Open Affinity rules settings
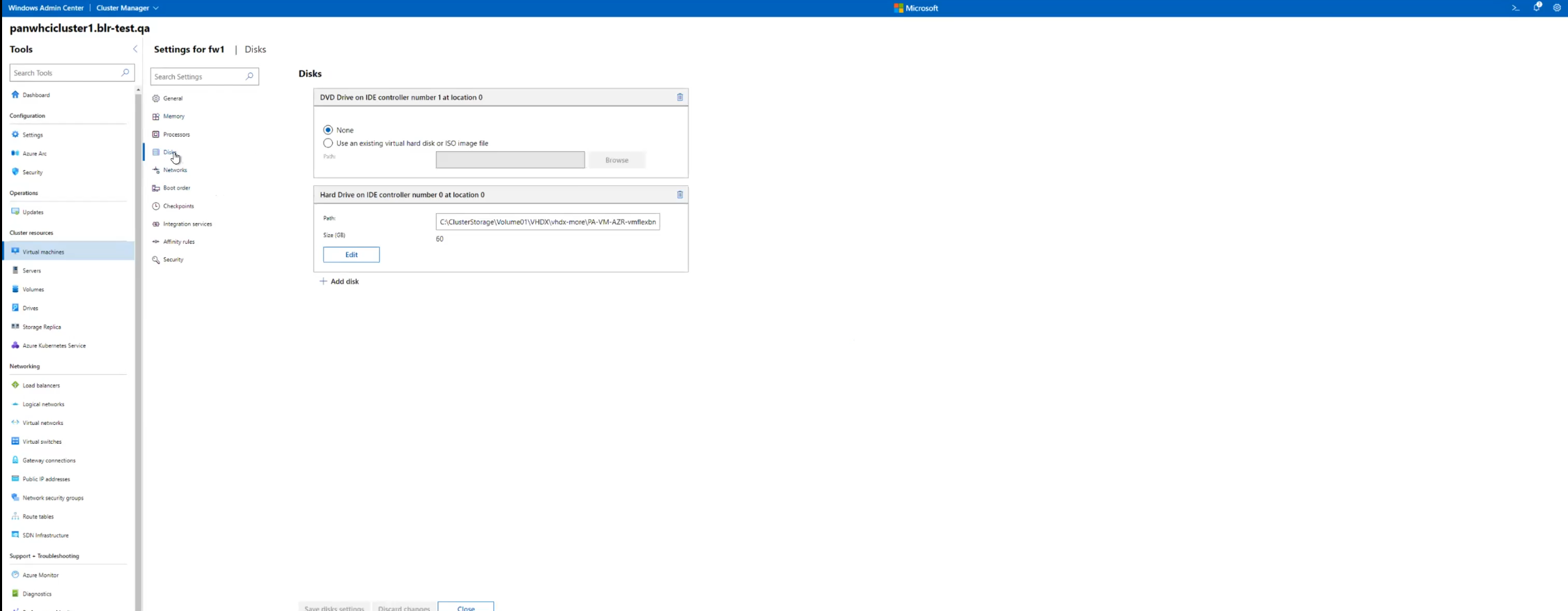 (179, 242)
